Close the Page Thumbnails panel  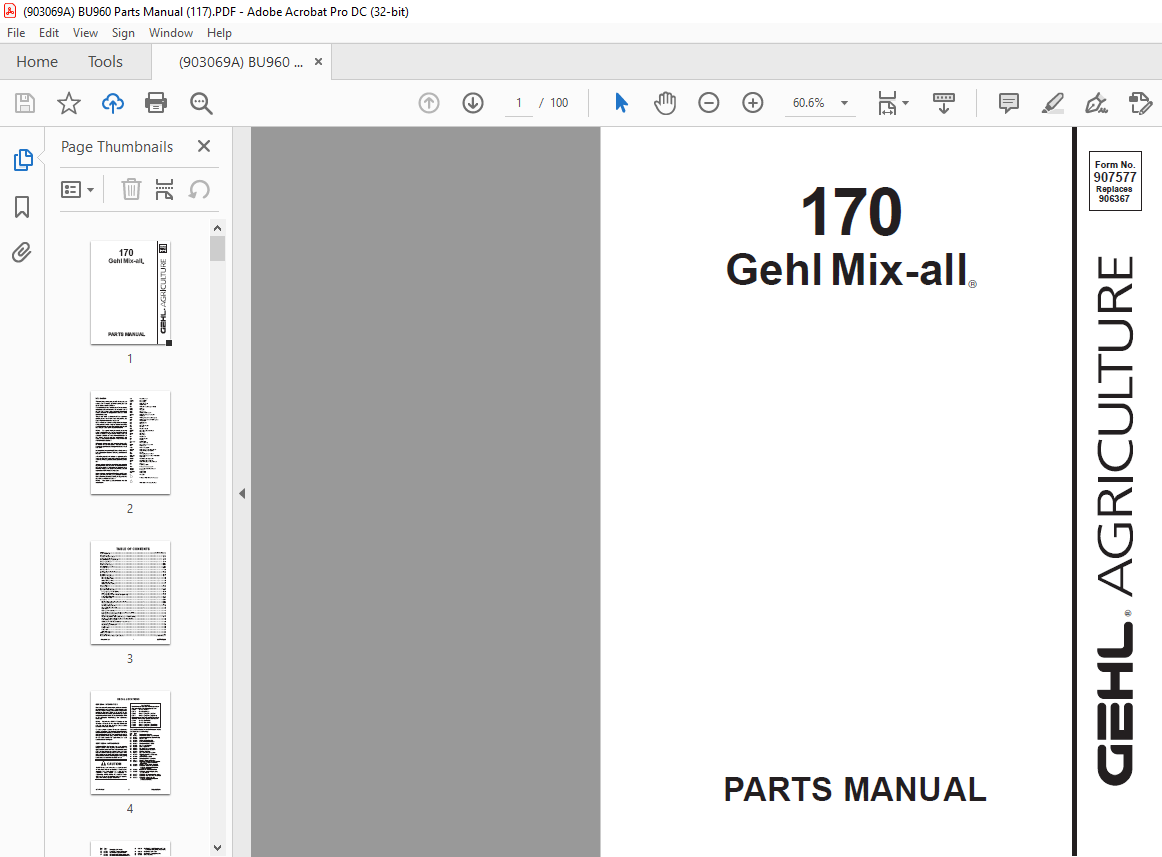[204, 146]
